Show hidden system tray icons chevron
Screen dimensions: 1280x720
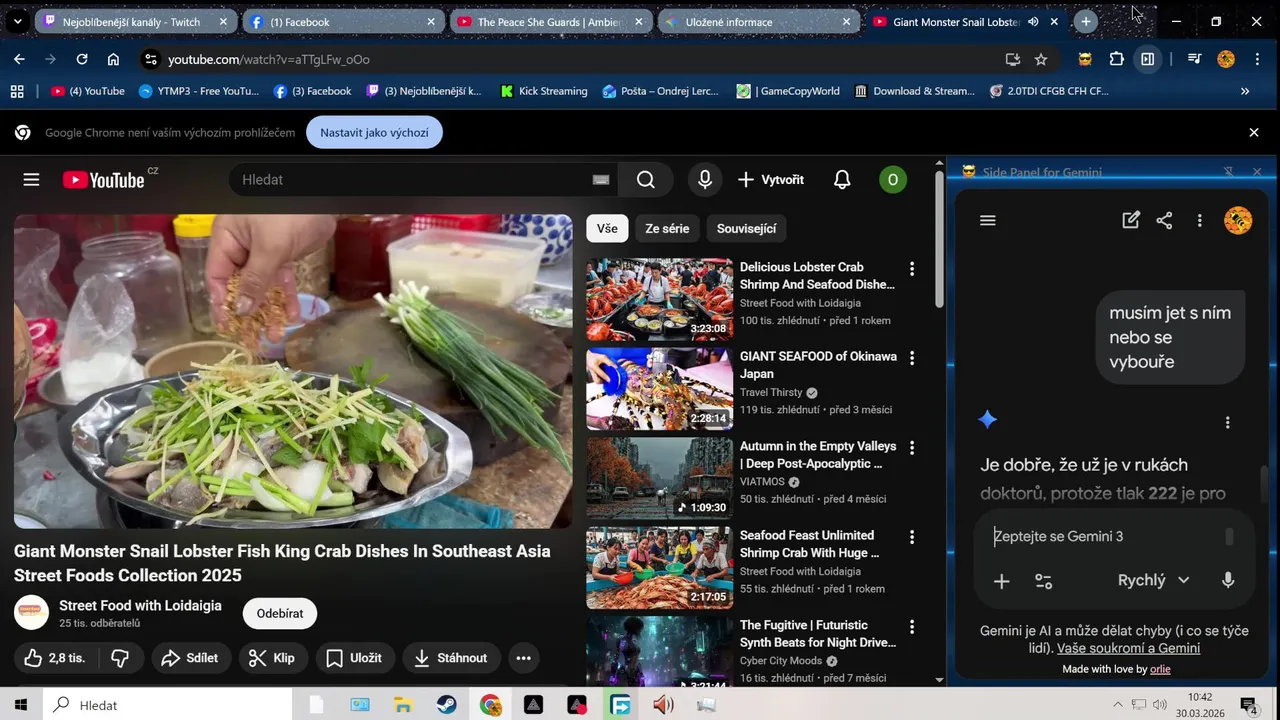pyautogui.click(x=1117, y=705)
